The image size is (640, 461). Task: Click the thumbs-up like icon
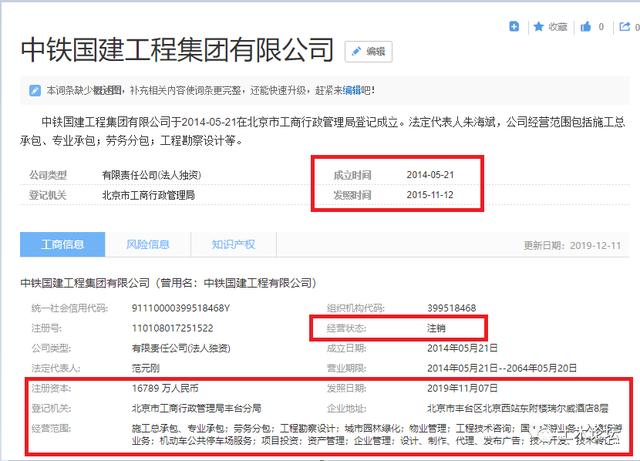click(x=586, y=27)
